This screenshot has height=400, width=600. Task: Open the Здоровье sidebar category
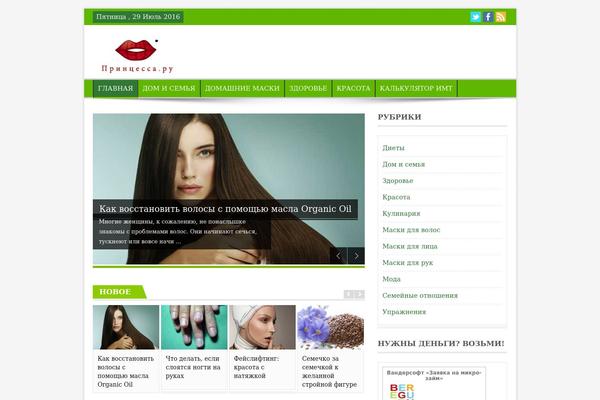coord(398,181)
